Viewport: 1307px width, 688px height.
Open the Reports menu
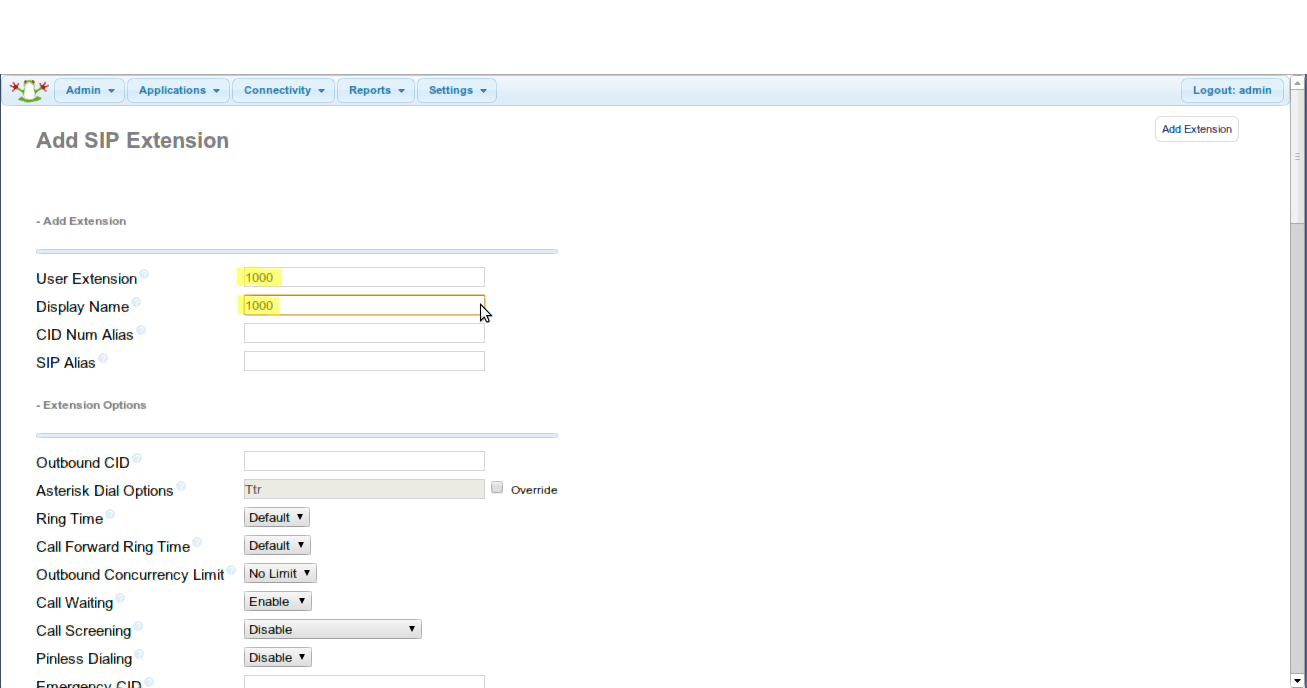tap(376, 90)
